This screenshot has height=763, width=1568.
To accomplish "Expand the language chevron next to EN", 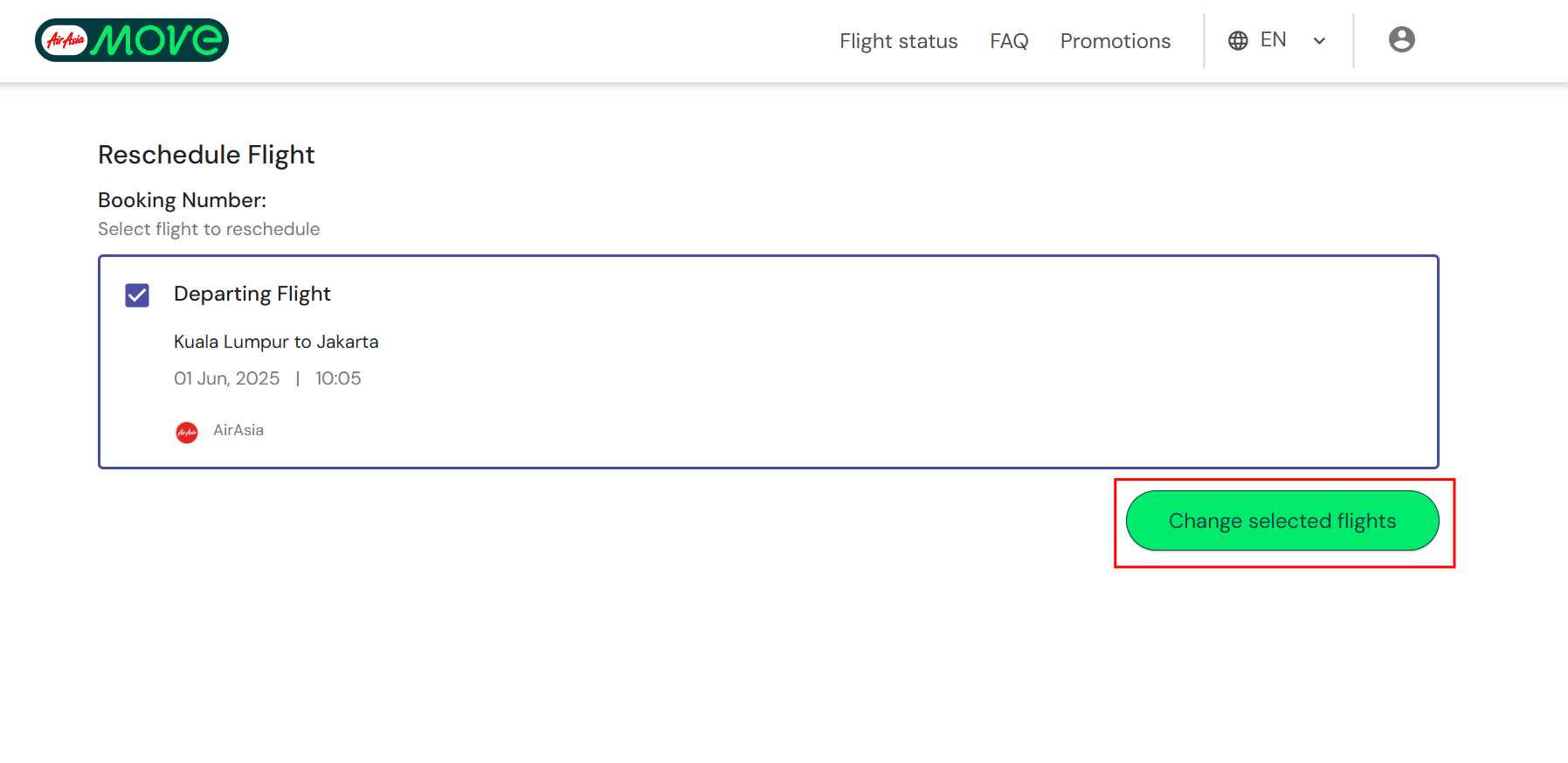I will (x=1319, y=41).
